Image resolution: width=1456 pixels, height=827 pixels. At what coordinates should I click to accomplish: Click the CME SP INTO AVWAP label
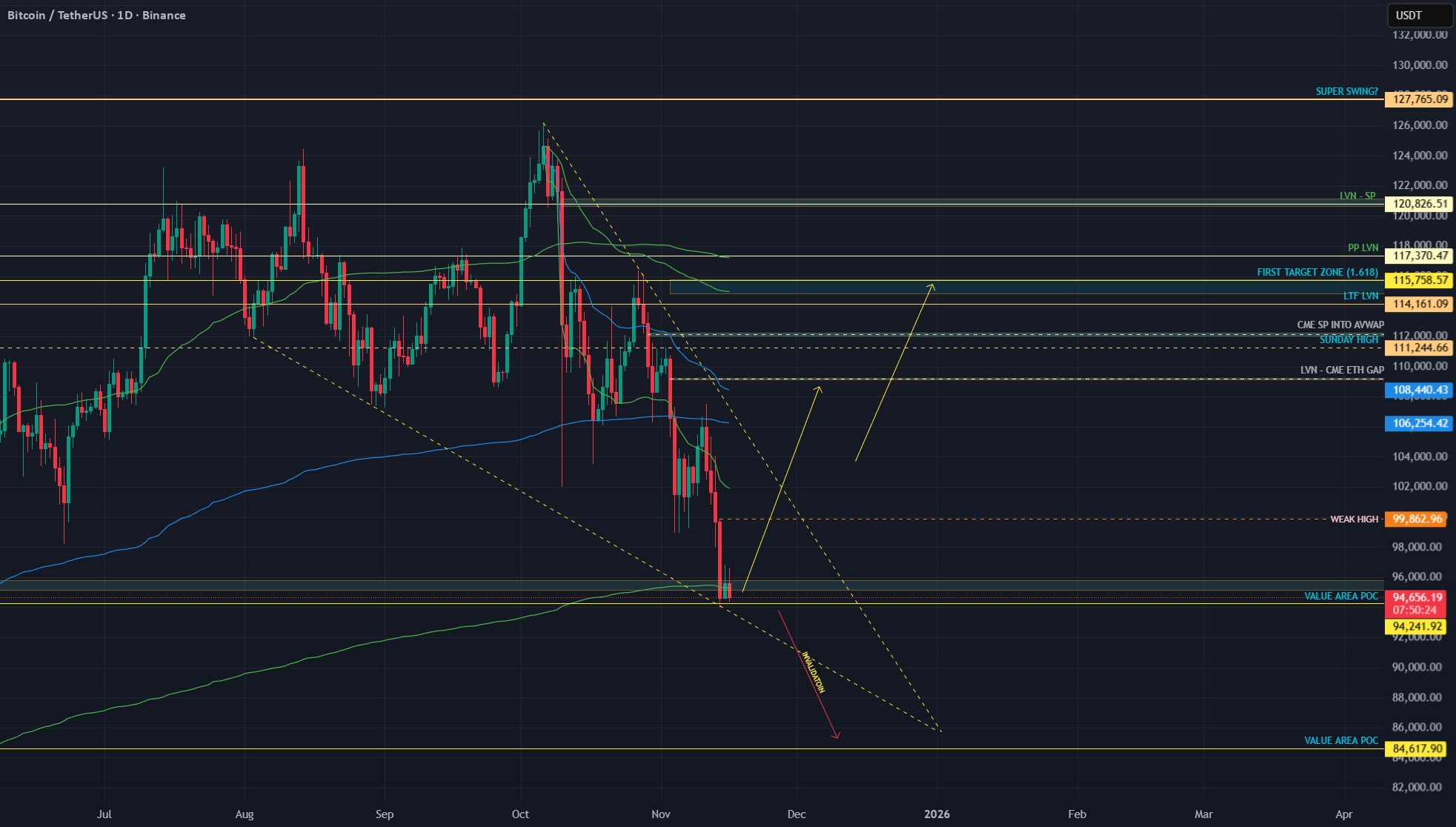tap(1340, 325)
